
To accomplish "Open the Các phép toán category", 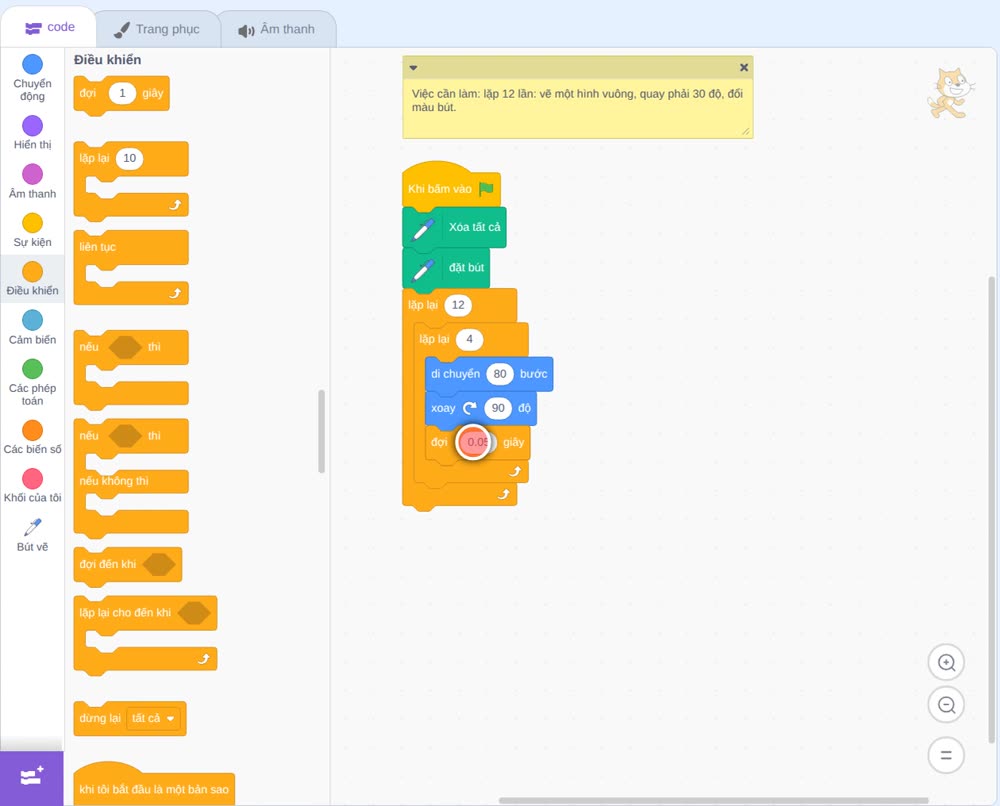I will [32, 383].
